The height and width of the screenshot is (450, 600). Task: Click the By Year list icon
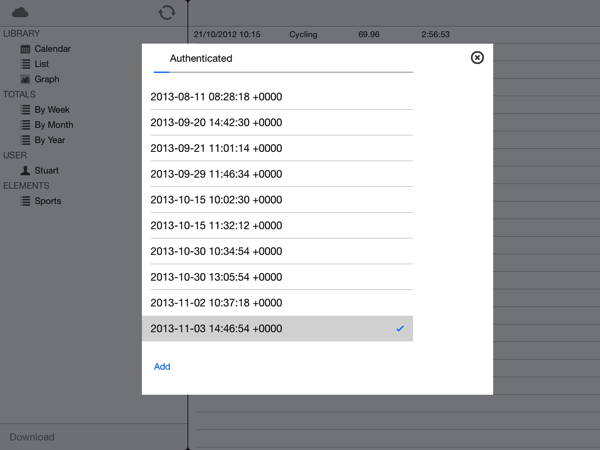point(25,140)
